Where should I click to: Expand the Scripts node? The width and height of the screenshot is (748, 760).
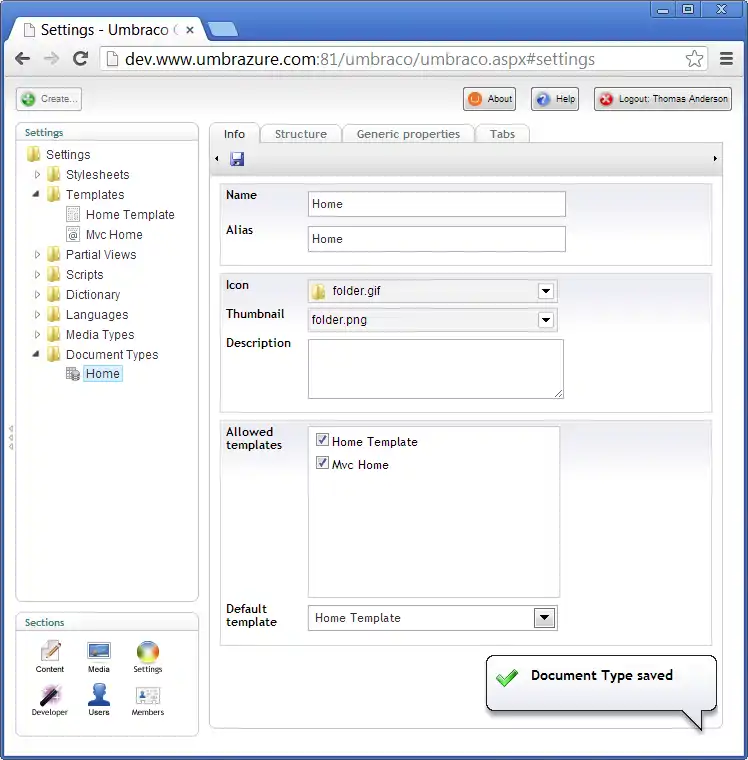point(37,274)
